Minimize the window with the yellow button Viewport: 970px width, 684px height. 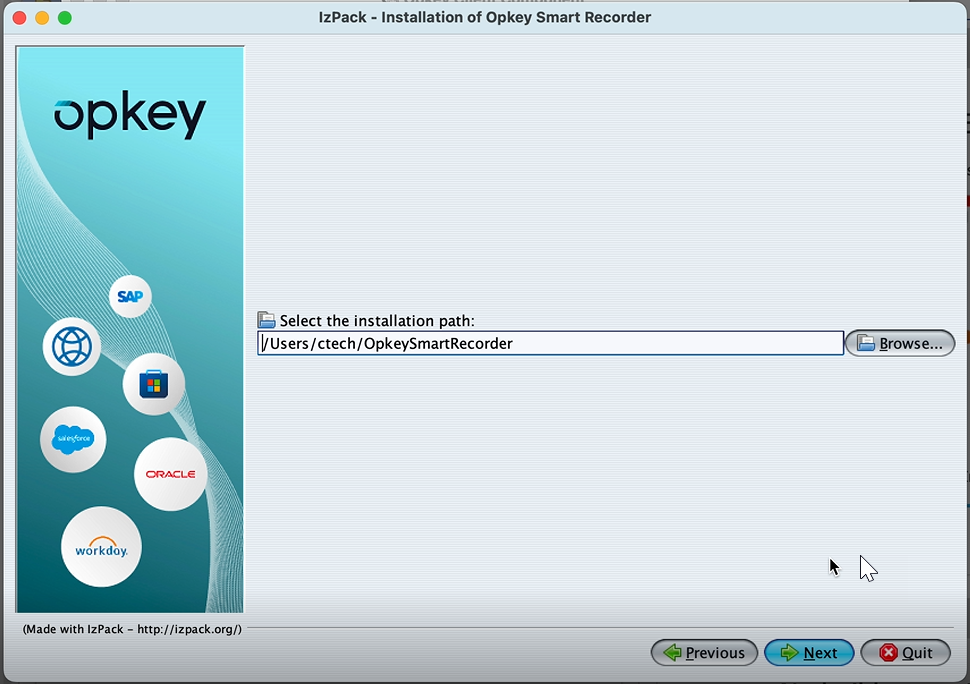coord(42,18)
